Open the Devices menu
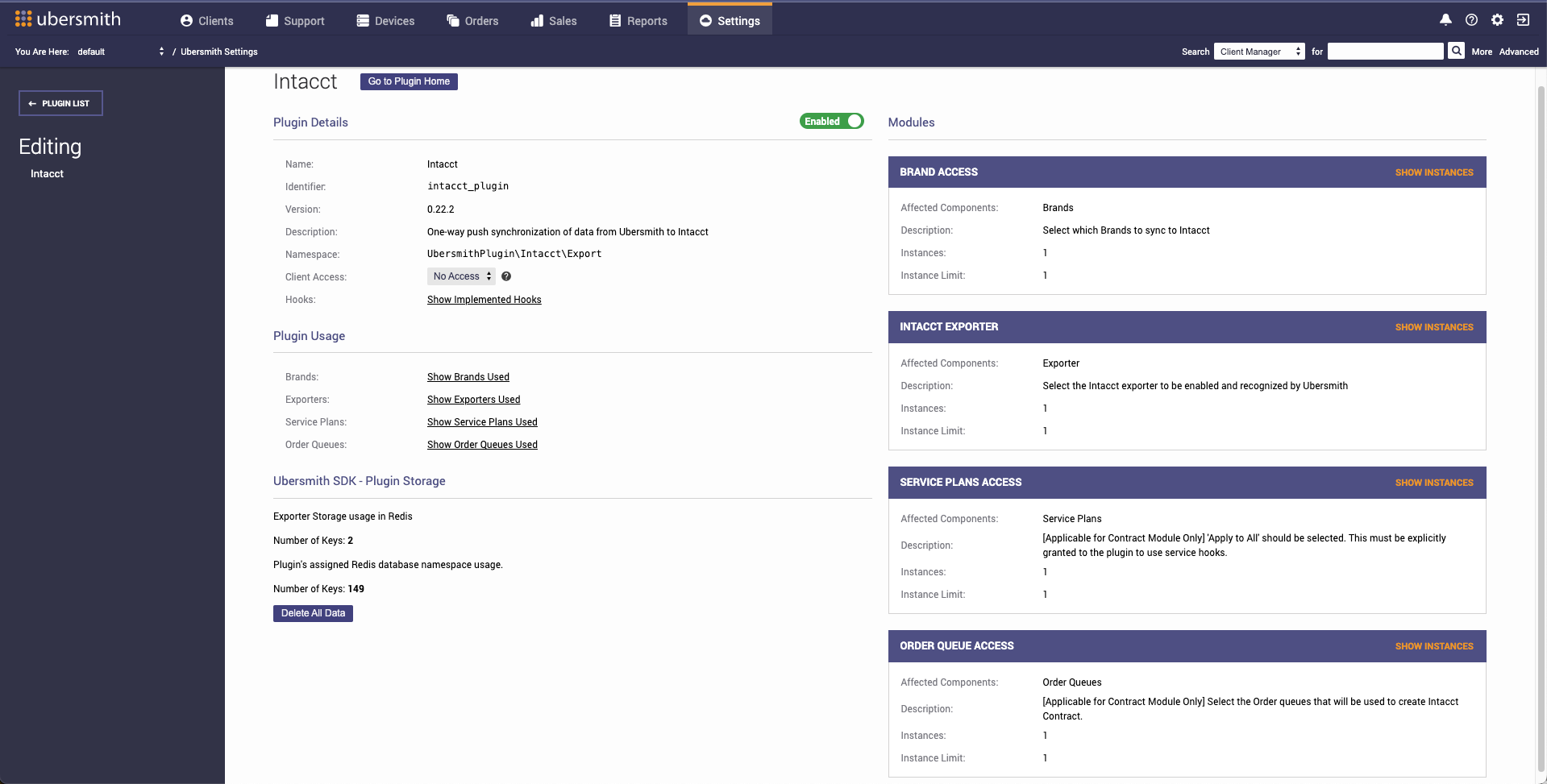1547x784 pixels. pyautogui.click(x=386, y=21)
